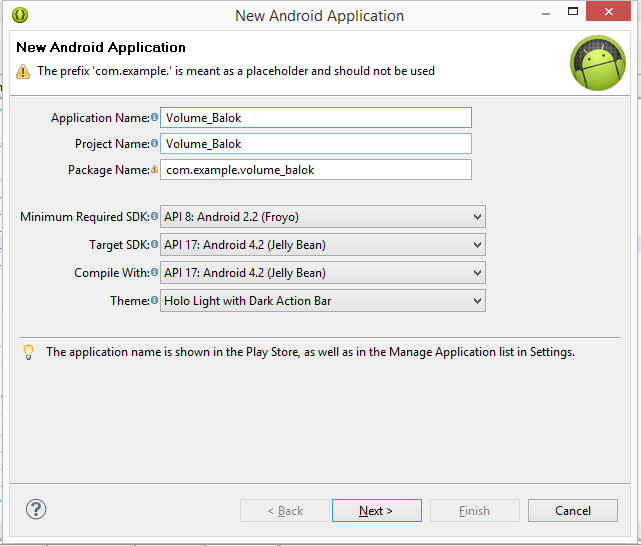
Task: Click the info icon beside Compile With
Action: [x=154, y=272]
